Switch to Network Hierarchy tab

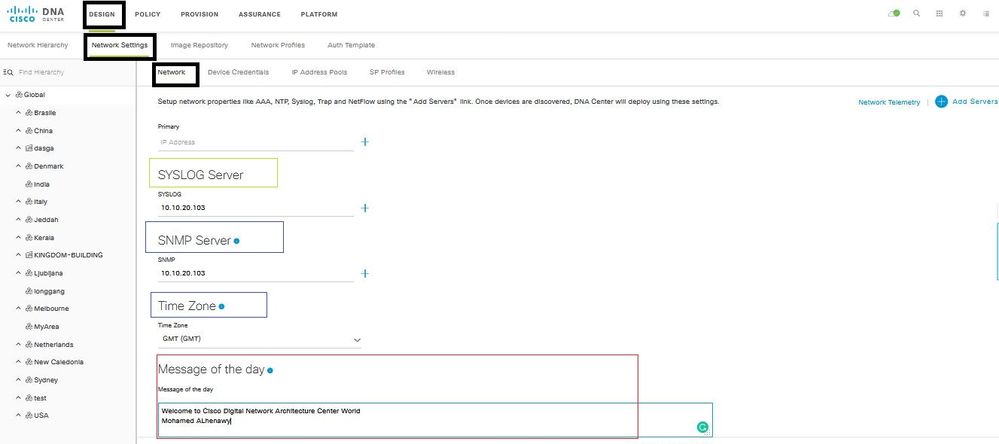pos(38,45)
